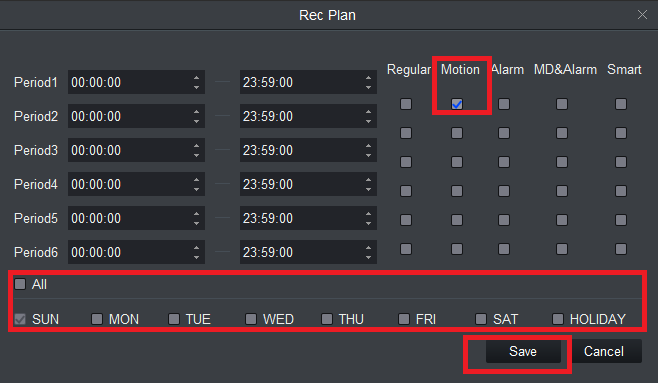Enable Alarm recording for Period2
Screen dimensions: 658x383
504,133
